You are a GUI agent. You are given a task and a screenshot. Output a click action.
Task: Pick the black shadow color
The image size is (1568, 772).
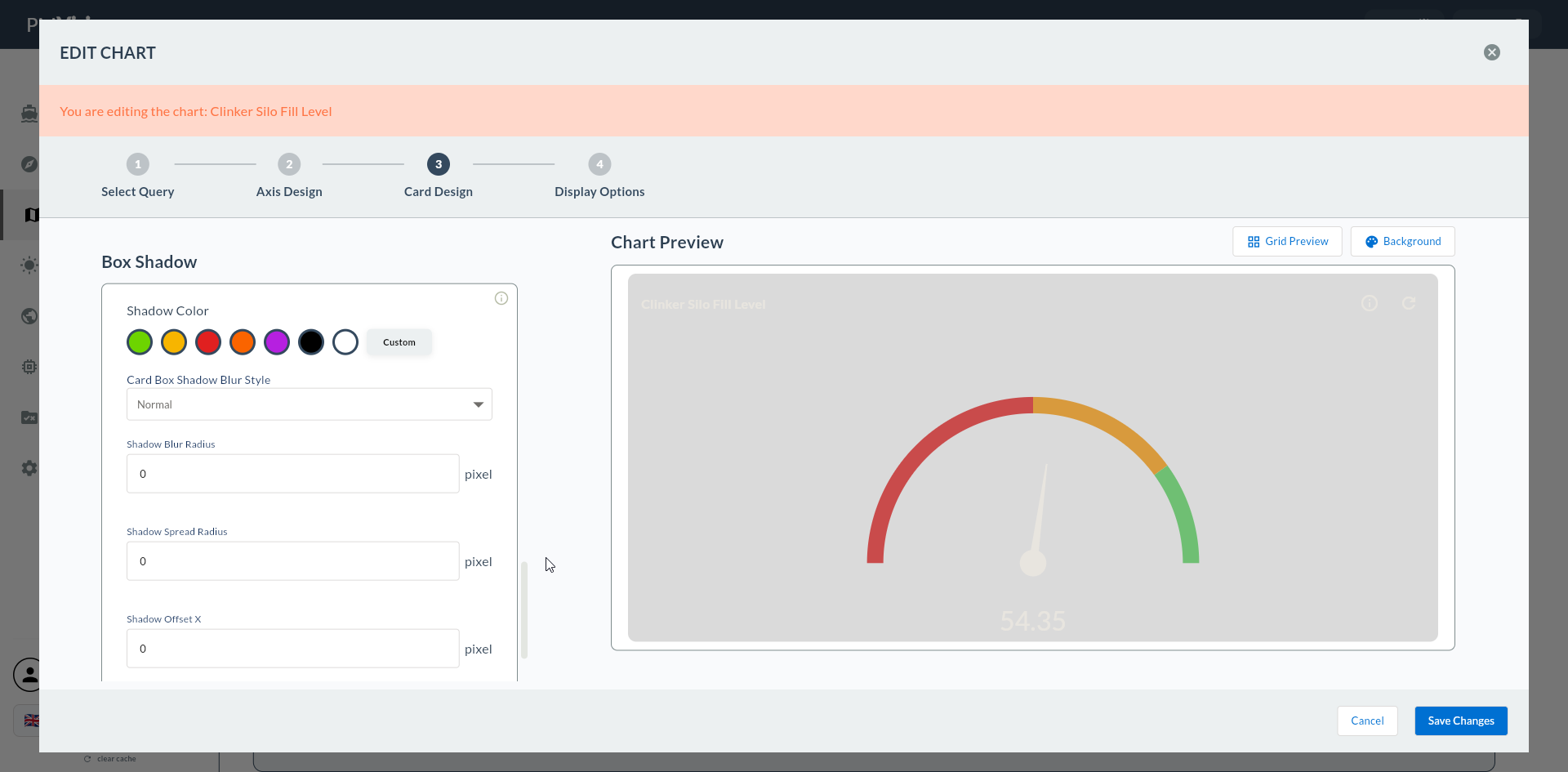pyautogui.click(x=311, y=342)
